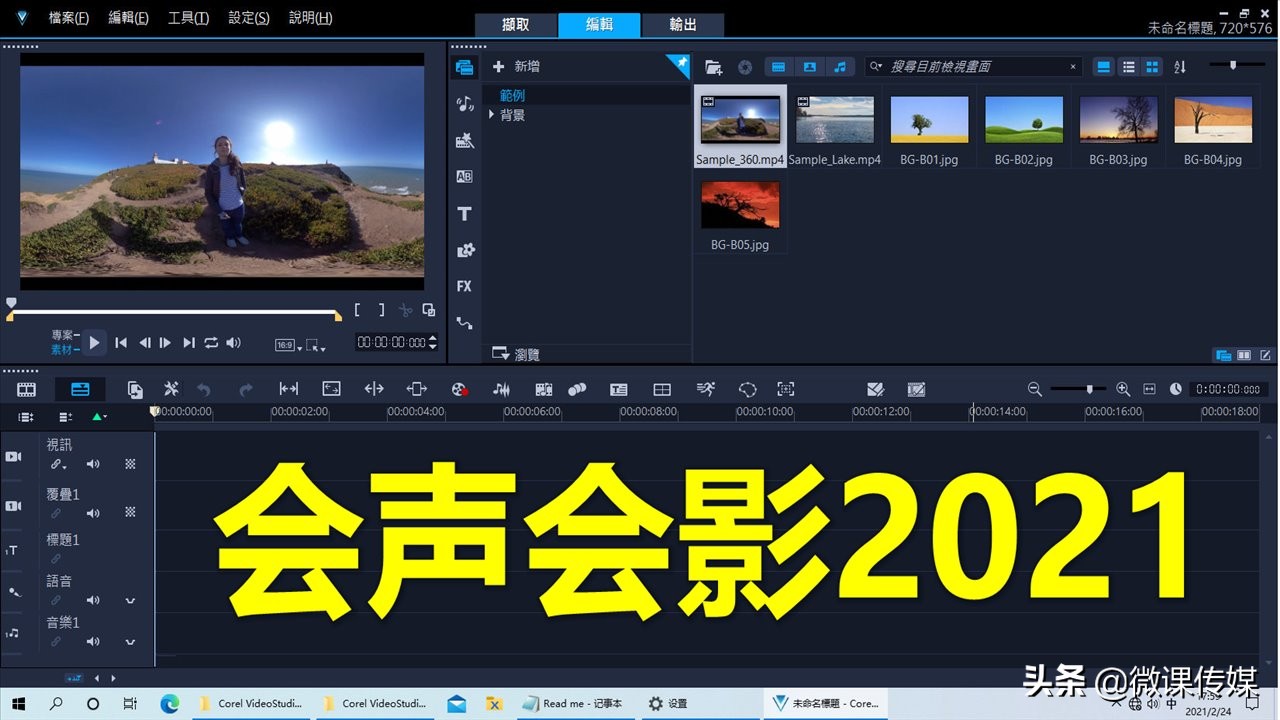Open the Subtitle Editor icon
Image resolution: width=1280 pixels, height=720 pixels.
(x=619, y=389)
